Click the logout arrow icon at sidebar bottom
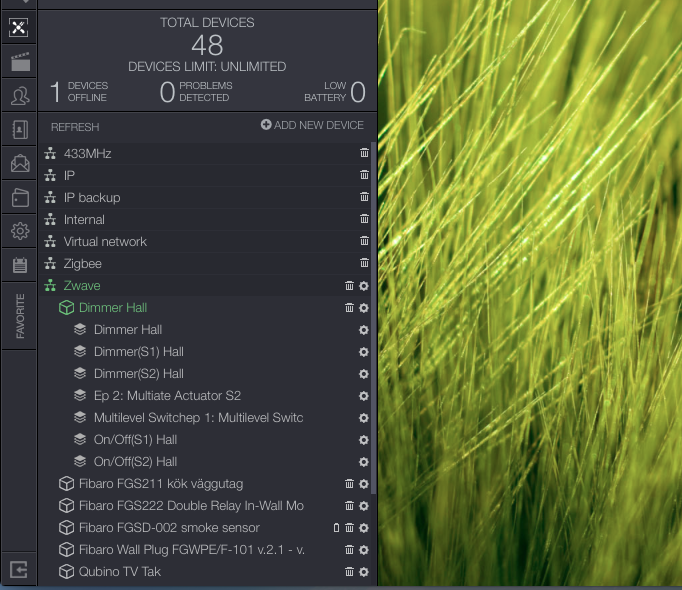682x590 pixels. 19,570
